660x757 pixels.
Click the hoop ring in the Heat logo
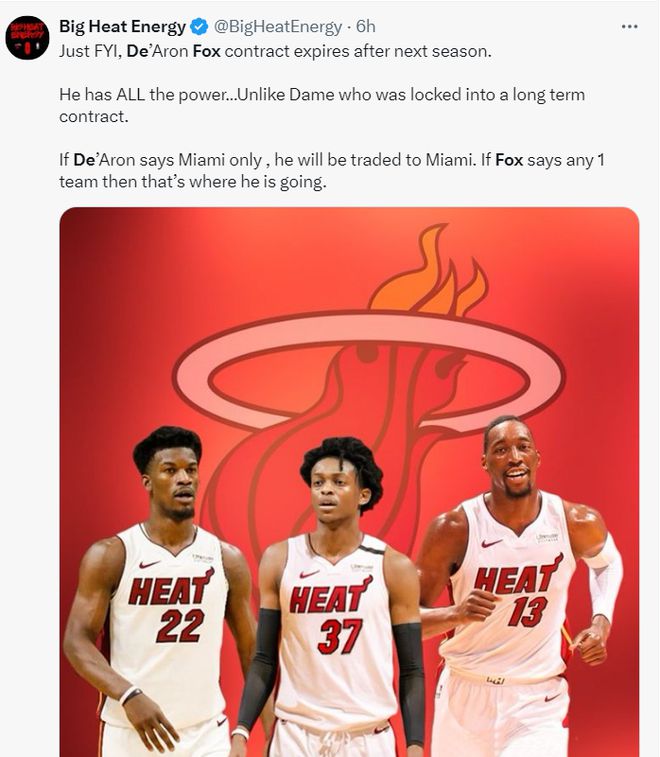(368, 369)
